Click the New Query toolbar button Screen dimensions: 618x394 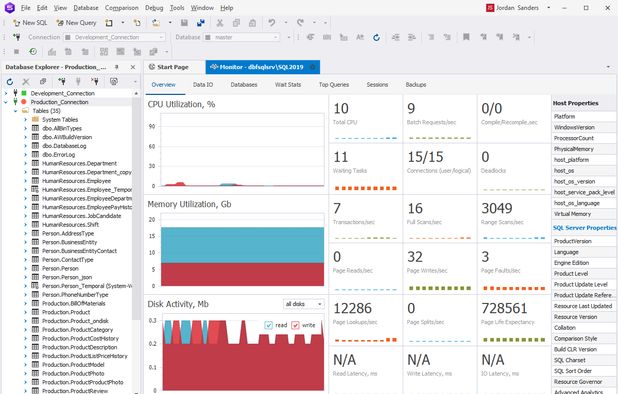coord(76,23)
